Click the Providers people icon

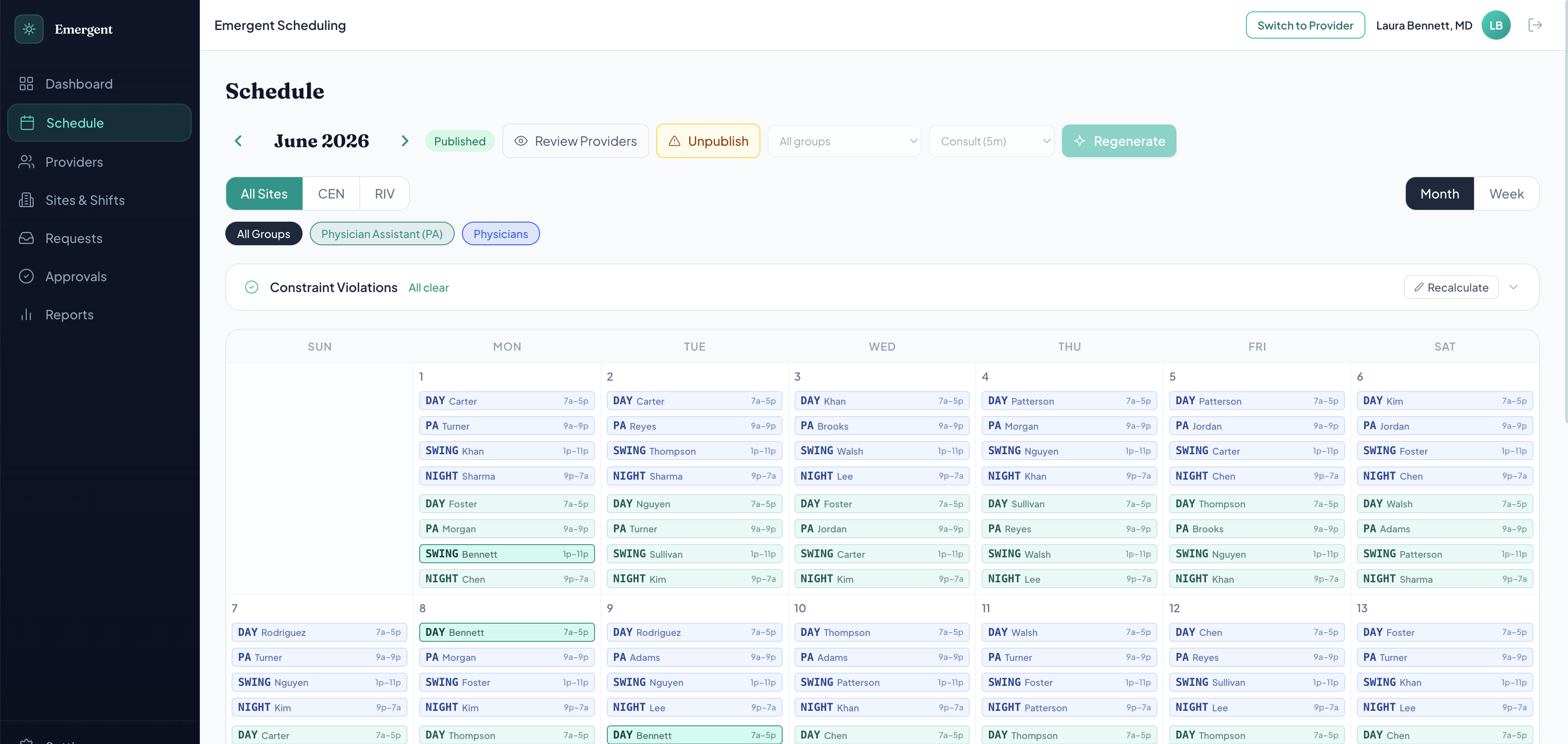(x=26, y=161)
